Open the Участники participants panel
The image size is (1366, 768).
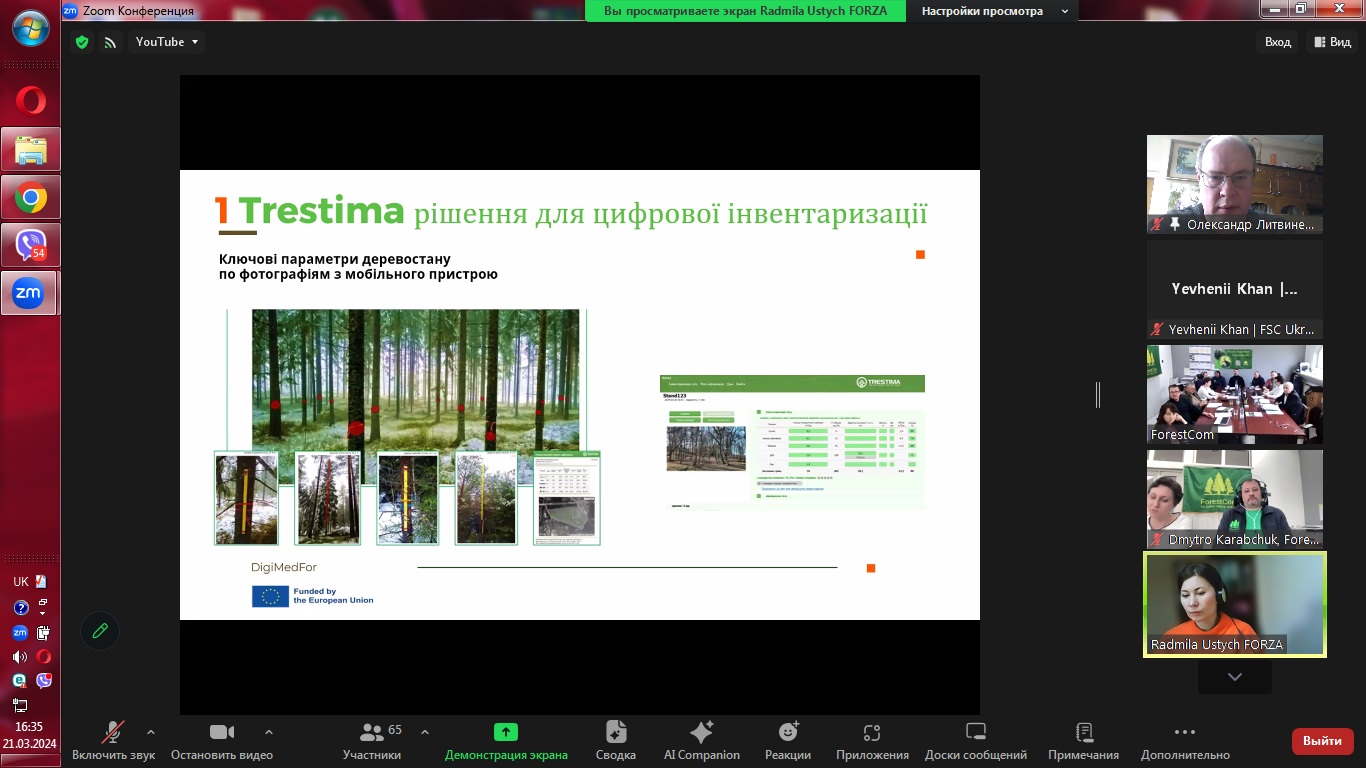pyautogui.click(x=372, y=741)
